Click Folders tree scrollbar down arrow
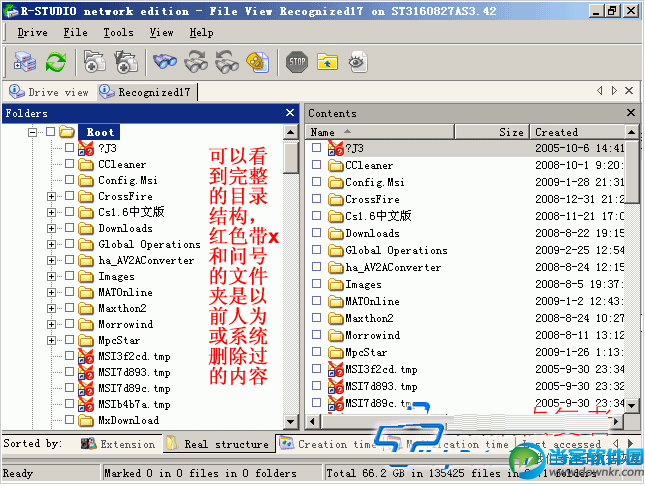 pyautogui.click(x=290, y=421)
